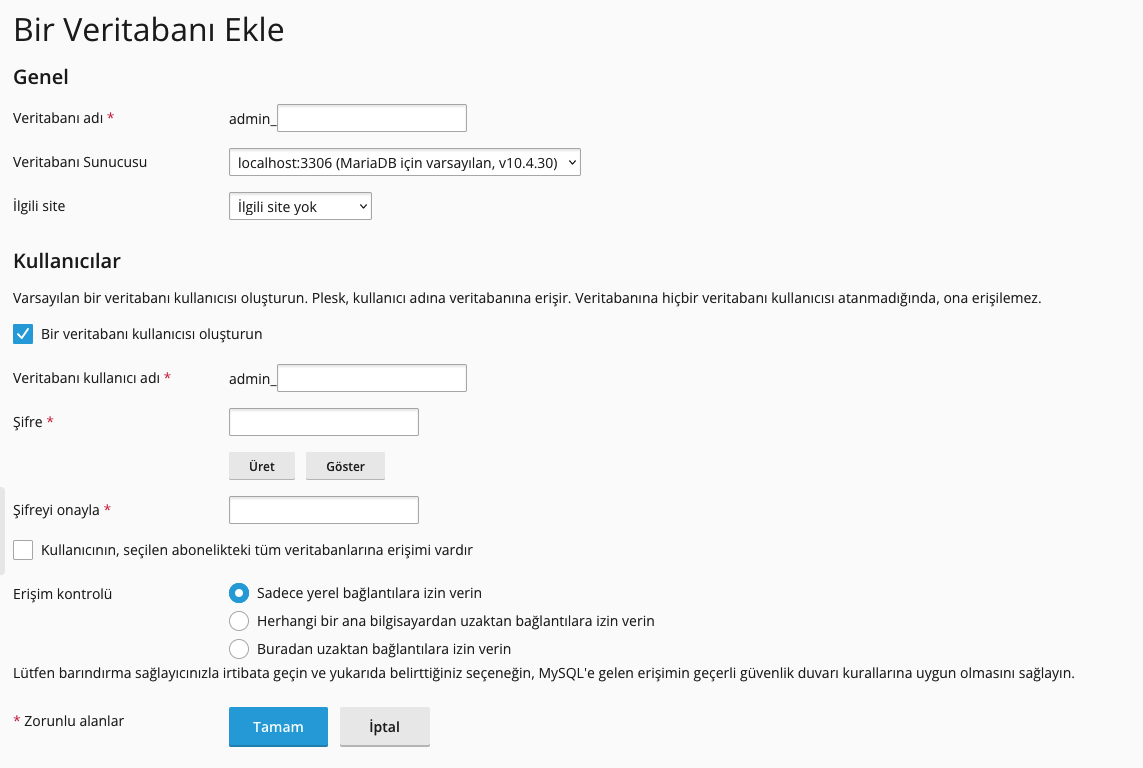Click the Veritabanı adı text field
This screenshot has height=768, width=1143.
(x=372, y=118)
